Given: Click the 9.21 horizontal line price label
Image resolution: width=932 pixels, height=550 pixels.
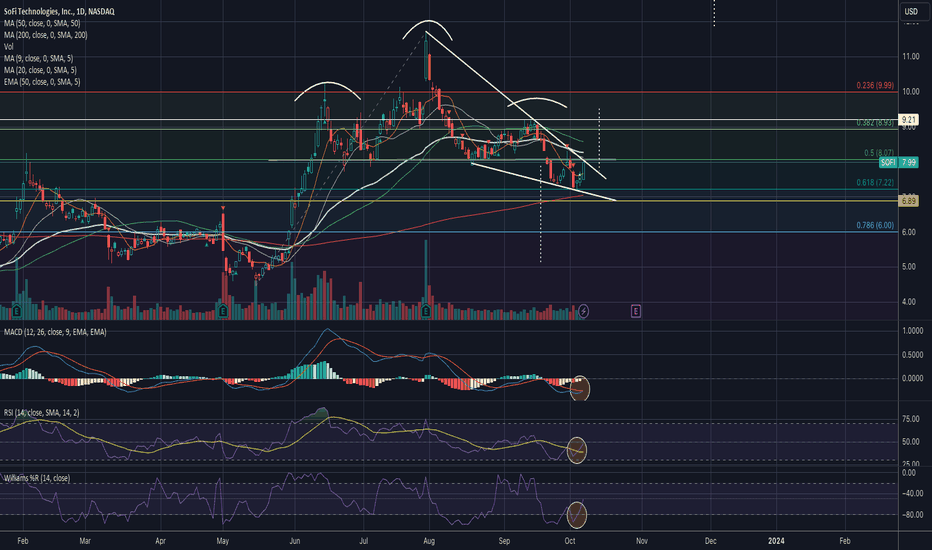Looking at the screenshot, I should pos(909,120).
